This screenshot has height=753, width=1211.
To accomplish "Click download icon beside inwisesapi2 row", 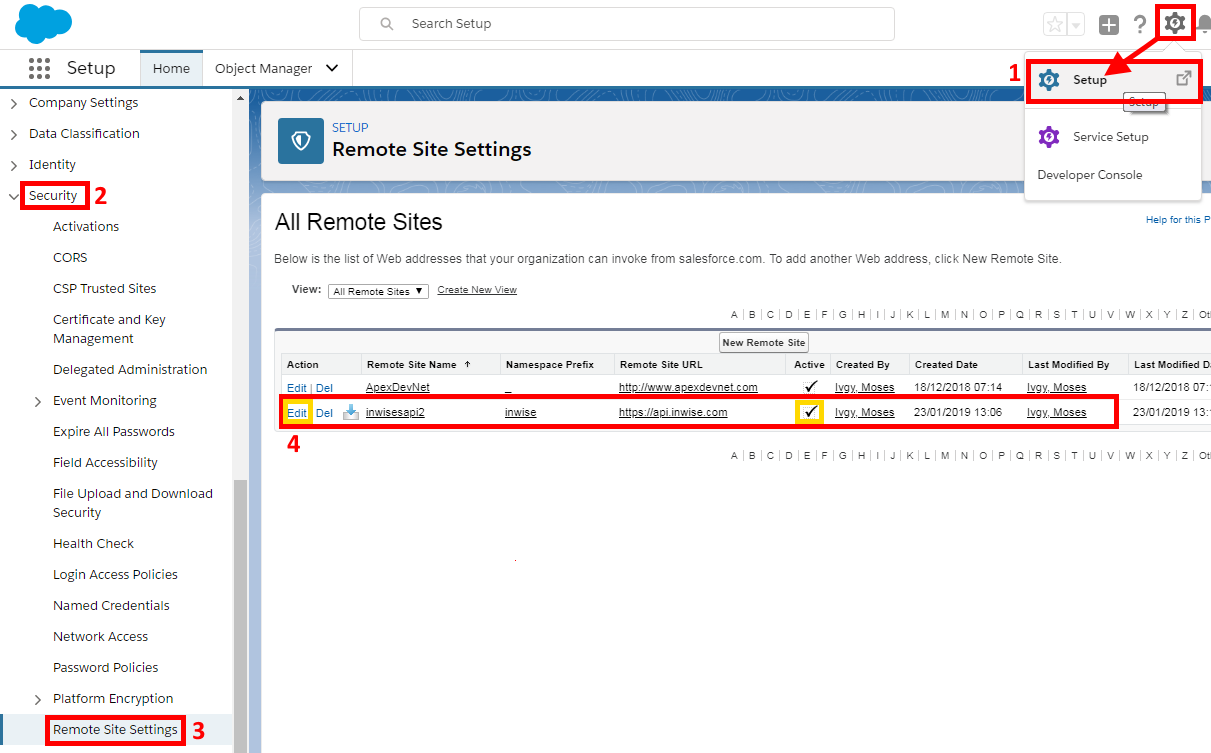I will click(x=350, y=412).
